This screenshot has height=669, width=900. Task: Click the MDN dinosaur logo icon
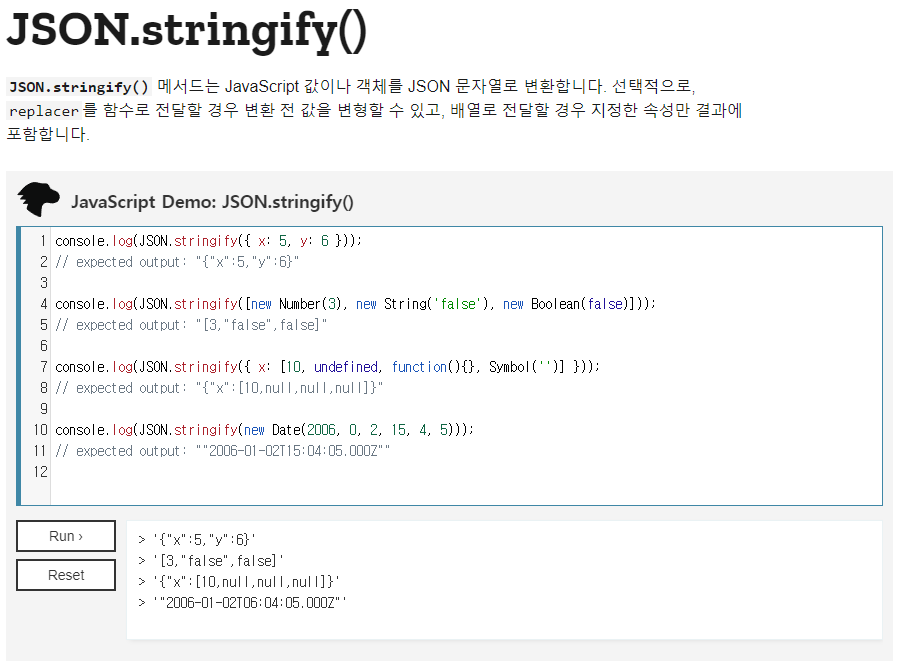[38, 199]
